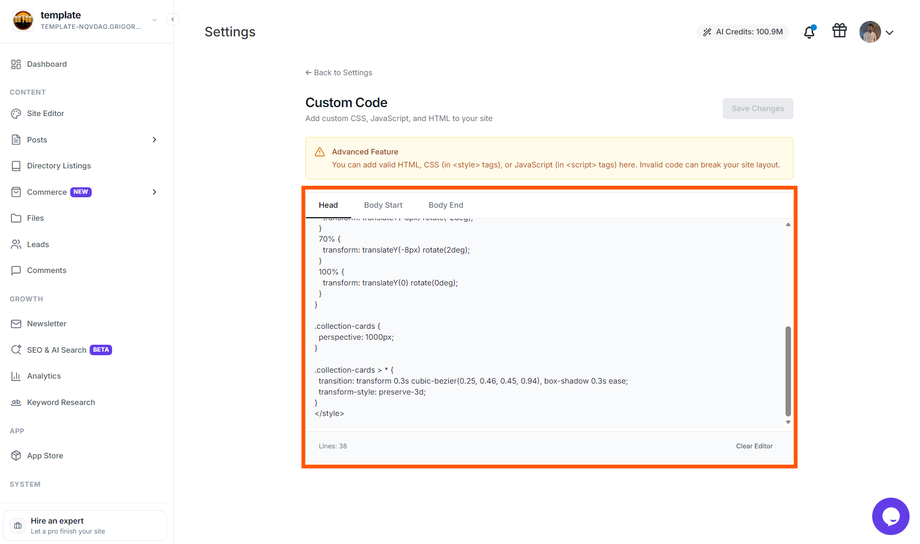Viewport: 920px width, 544px height.
Task: Expand the Posts submenu chevron
Action: (154, 140)
